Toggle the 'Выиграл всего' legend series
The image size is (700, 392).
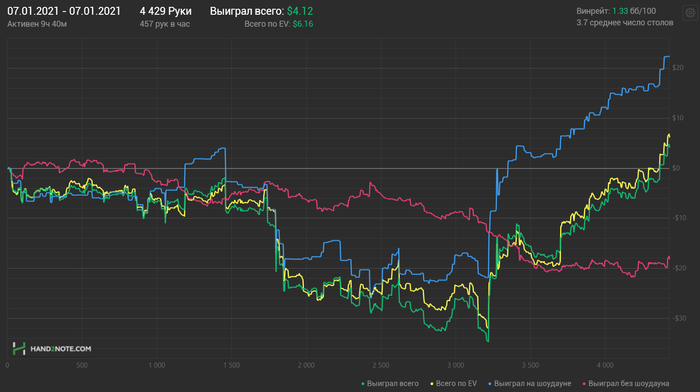tap(390, 384)
